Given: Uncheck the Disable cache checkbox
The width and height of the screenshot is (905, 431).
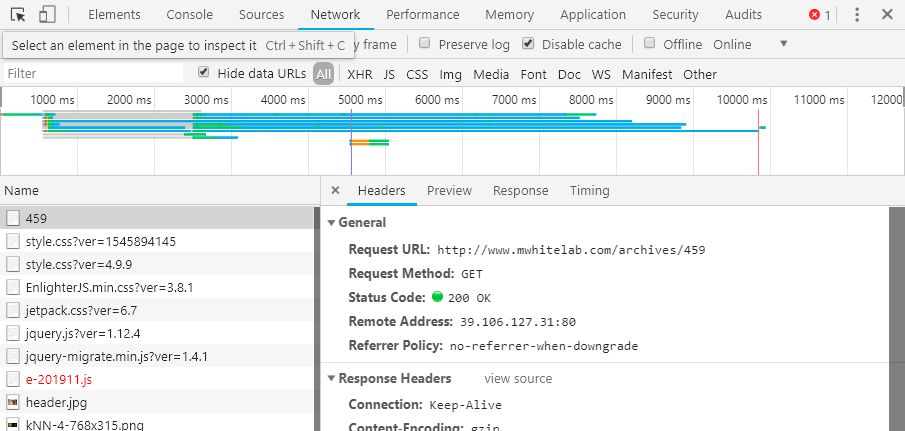Looking at the screenshot, I should pos(528,43).
